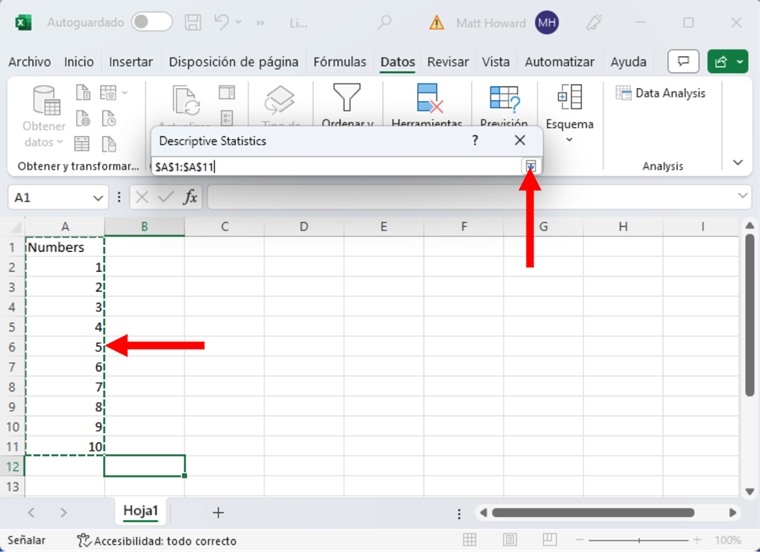The image size is (760, 552).
Task: Open the Fórmulas ribbon tab
Action: pyautogui.click(x=339, y=62)
